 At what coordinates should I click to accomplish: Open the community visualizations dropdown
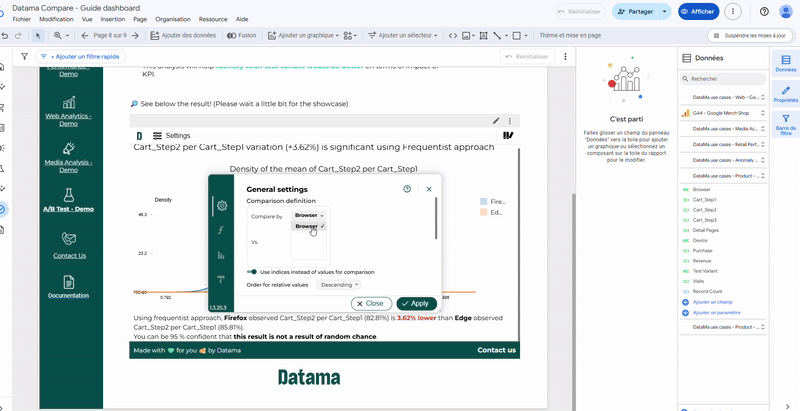(350, 36)
